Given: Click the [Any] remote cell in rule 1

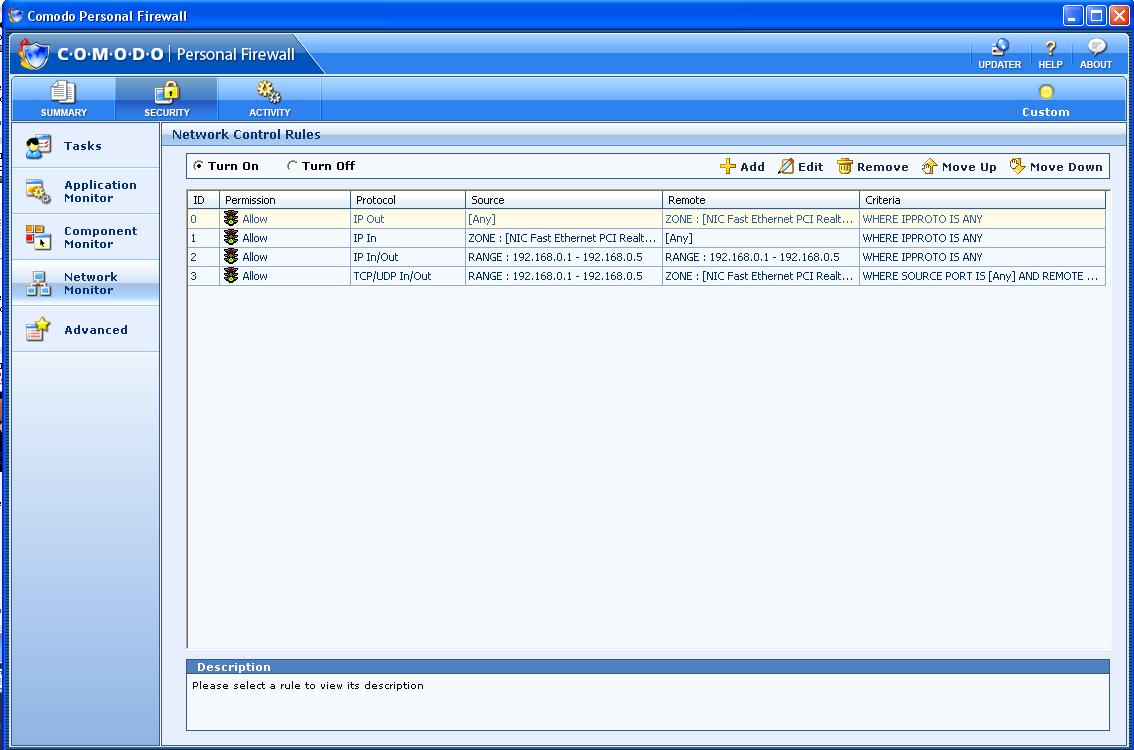Looking at the screenshot, I should [x=761, y=238].
